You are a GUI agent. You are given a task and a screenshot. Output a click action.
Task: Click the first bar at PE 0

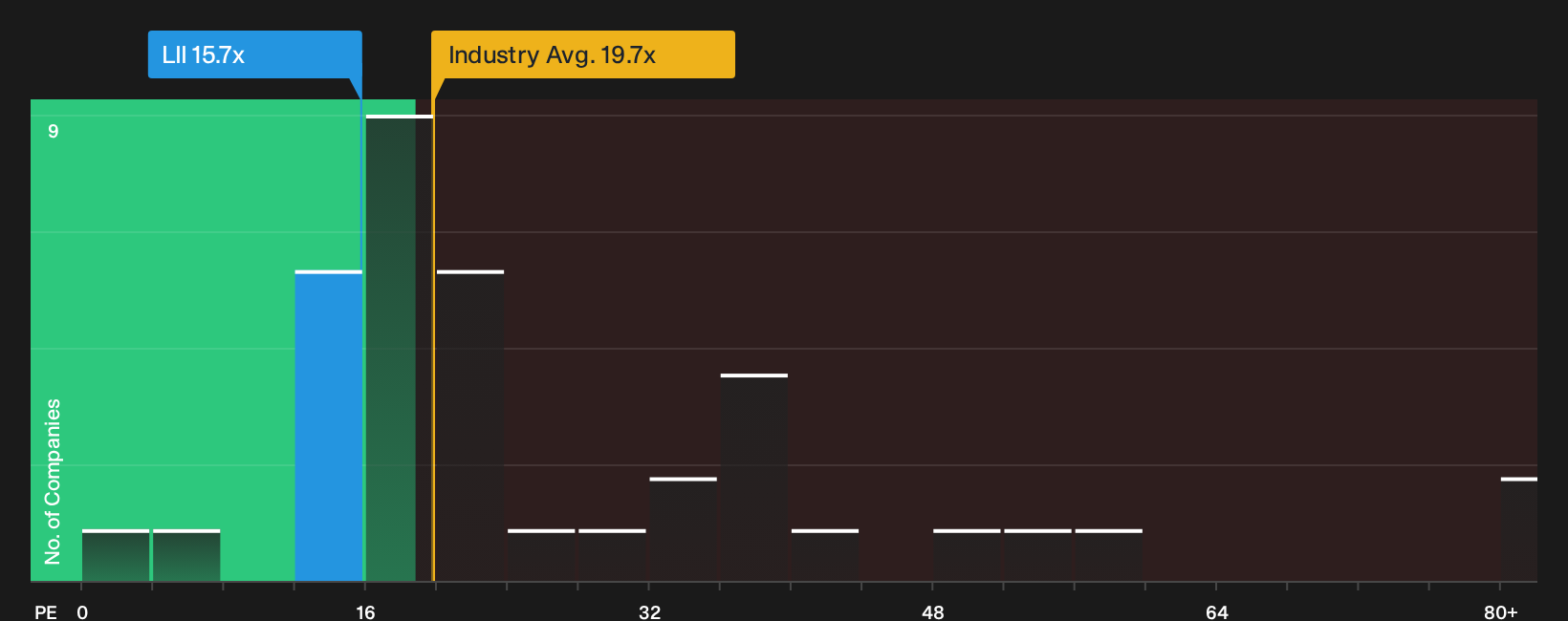click(x=116, y=555)
